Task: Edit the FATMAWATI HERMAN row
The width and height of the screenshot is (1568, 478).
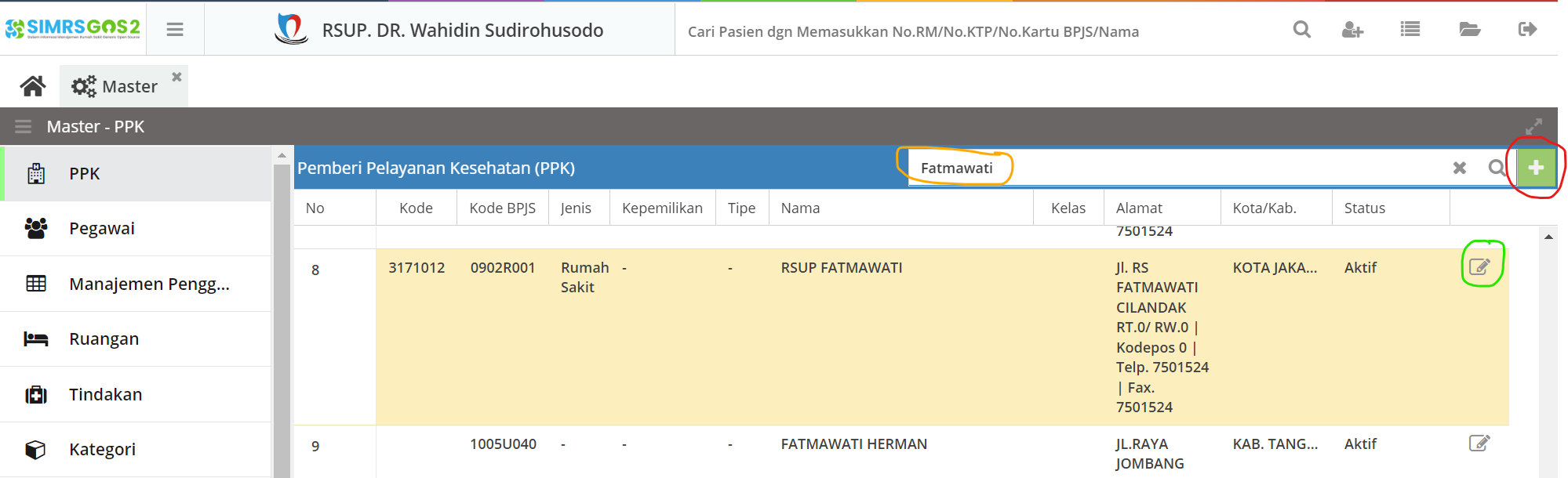Action: click(1479, 444)
